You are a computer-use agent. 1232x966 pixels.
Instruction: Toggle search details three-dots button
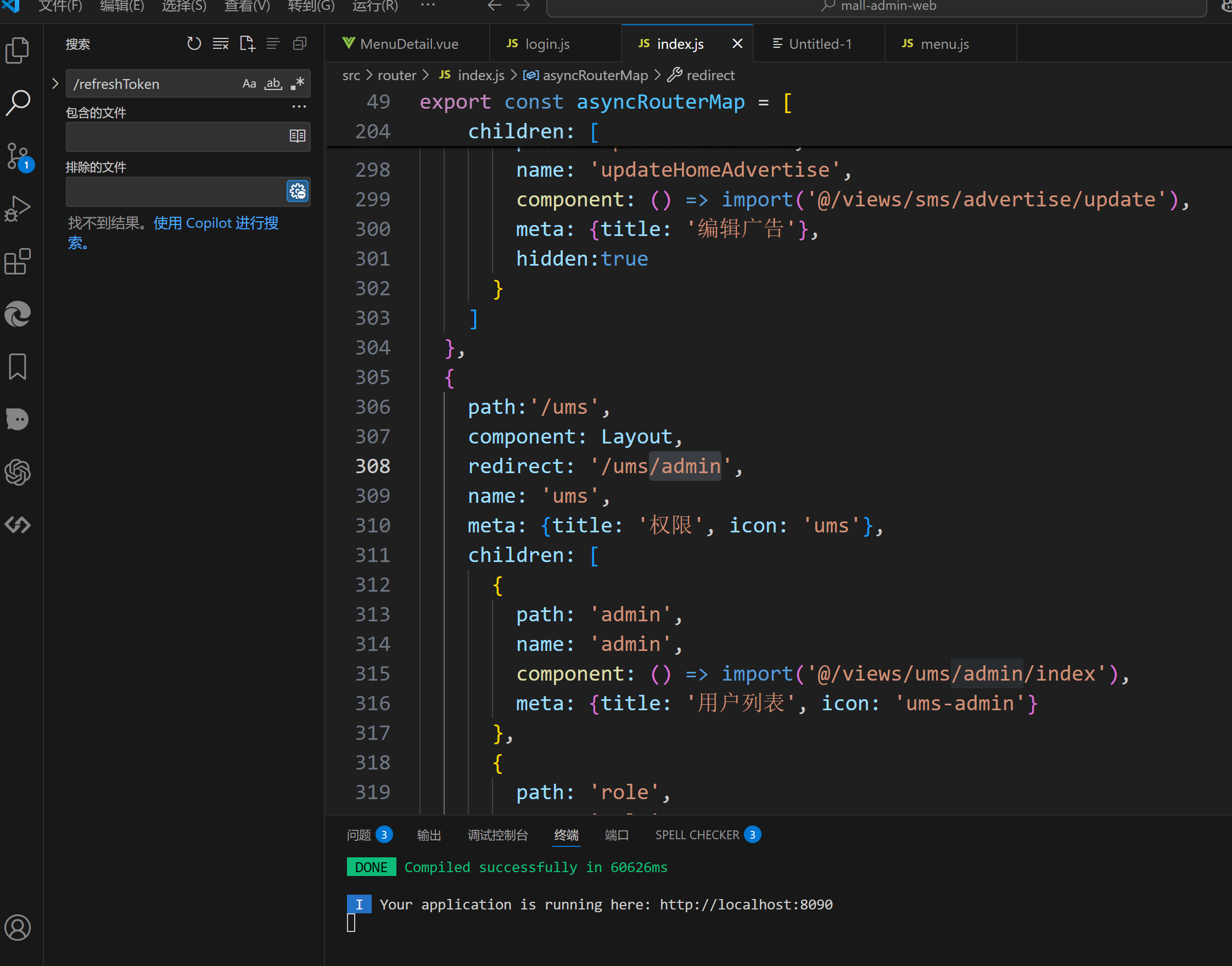coord(299,107)
